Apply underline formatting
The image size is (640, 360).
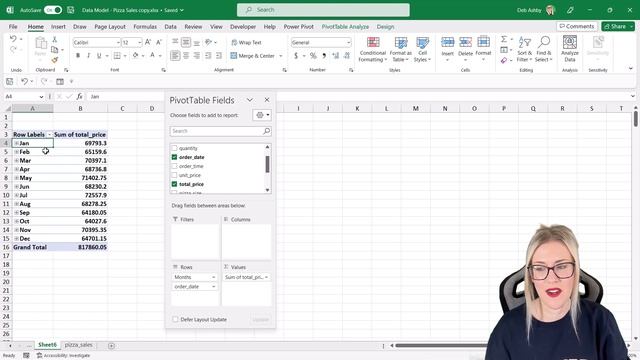tap(99, 56)
